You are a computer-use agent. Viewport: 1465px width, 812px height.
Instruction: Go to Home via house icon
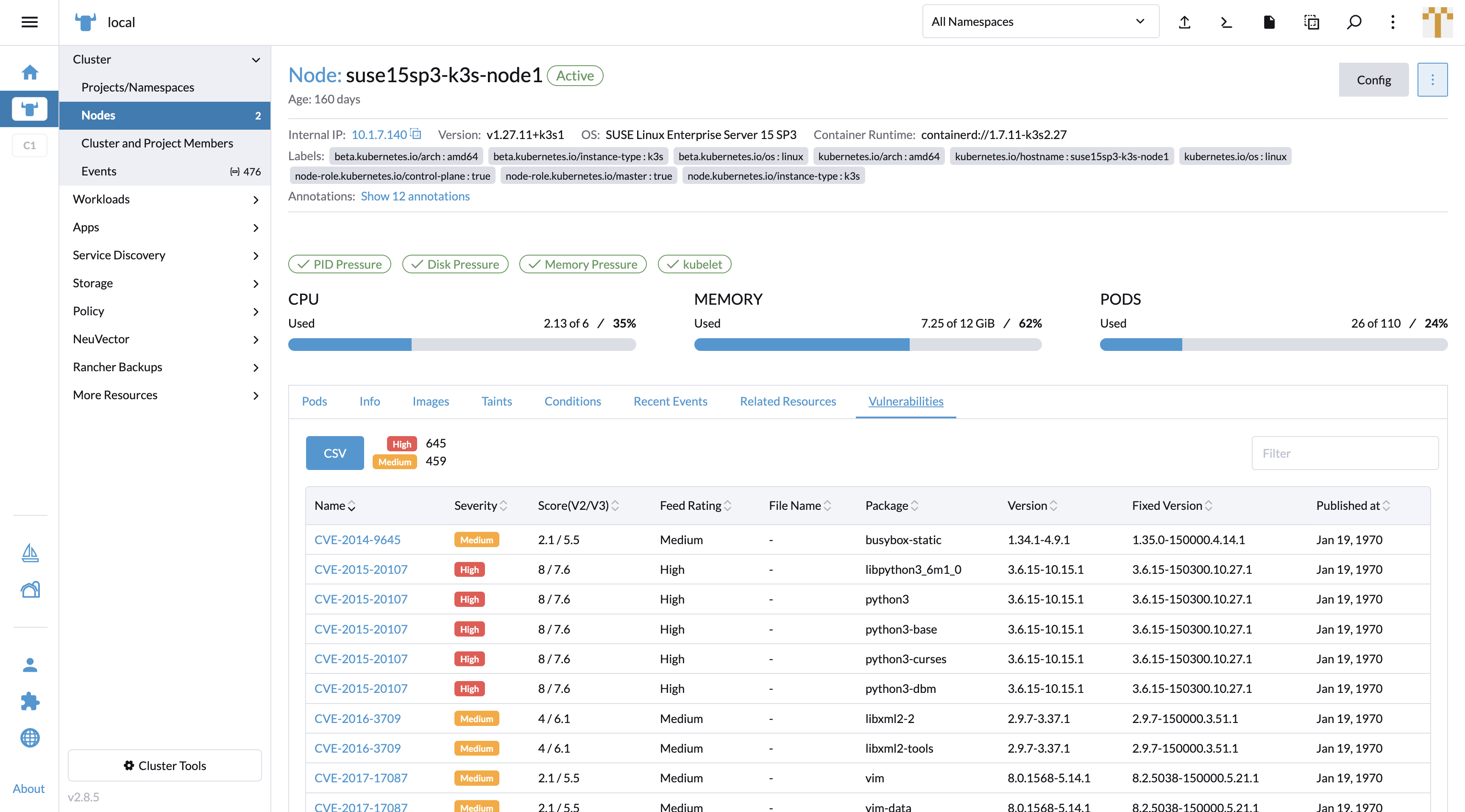30,72
